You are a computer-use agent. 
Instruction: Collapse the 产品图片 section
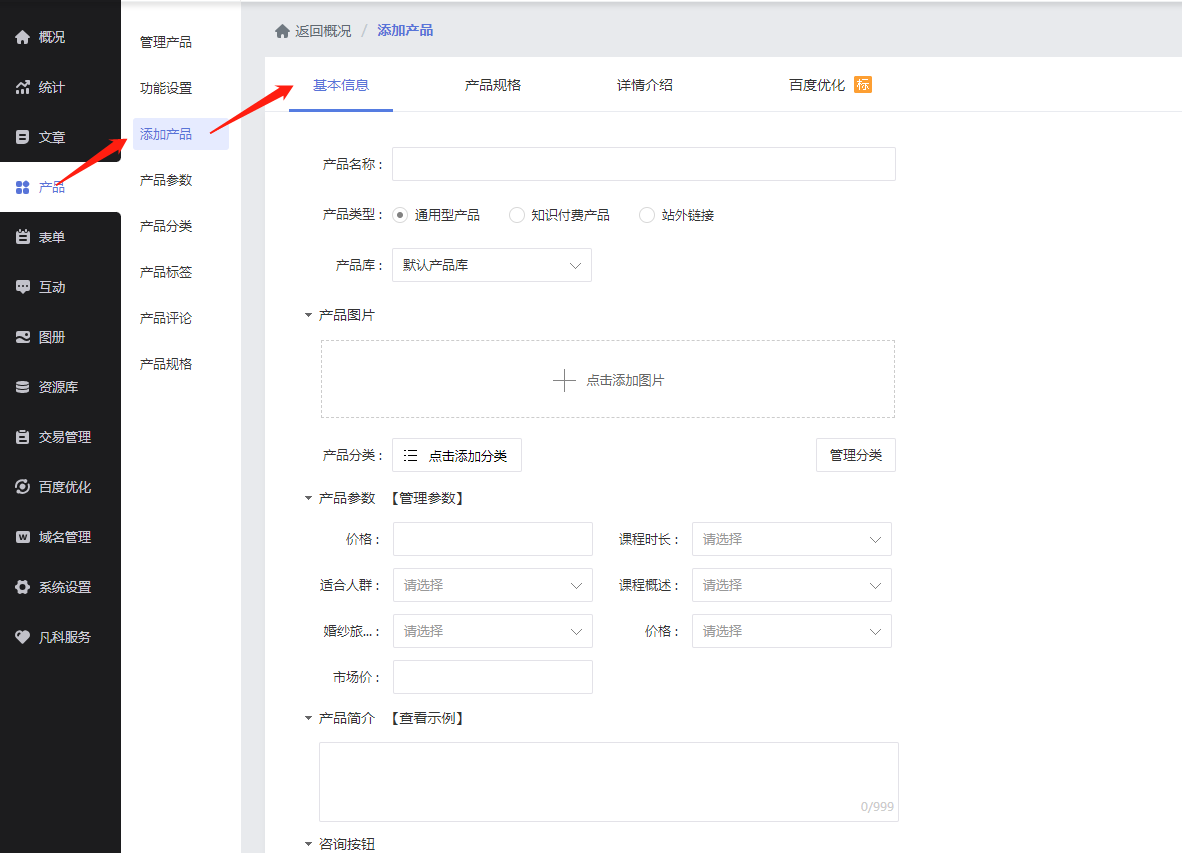(309, 315)
